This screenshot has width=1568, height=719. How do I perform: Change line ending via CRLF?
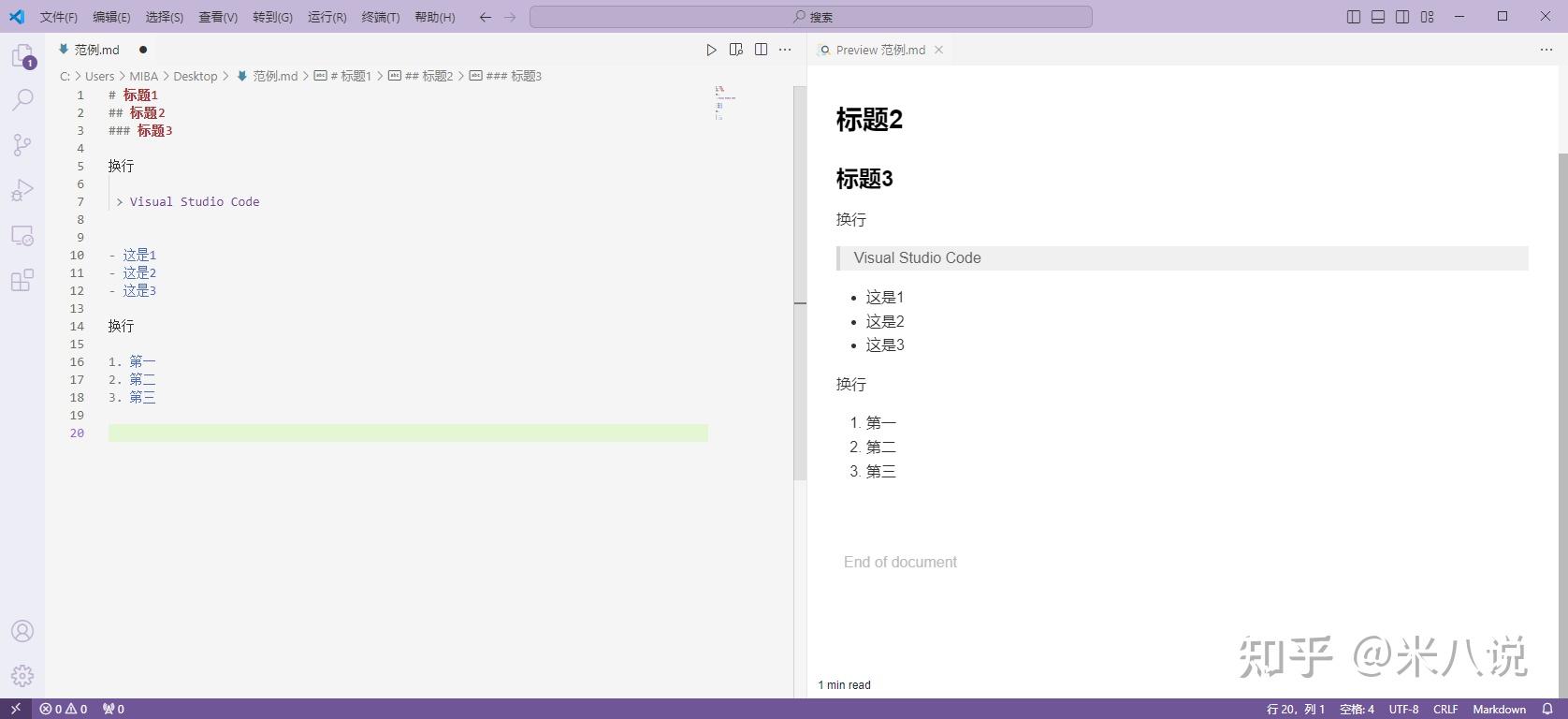coord(1445,709)
